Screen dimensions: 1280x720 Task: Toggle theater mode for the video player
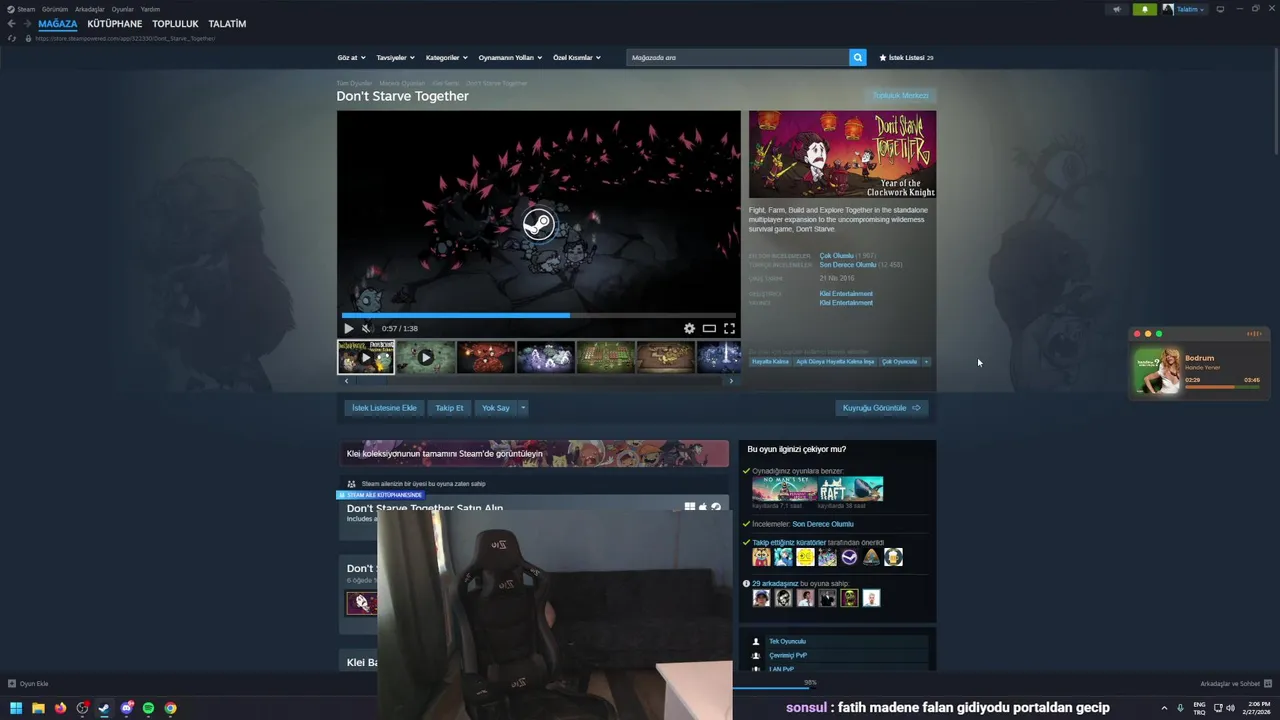click(709, 328)
